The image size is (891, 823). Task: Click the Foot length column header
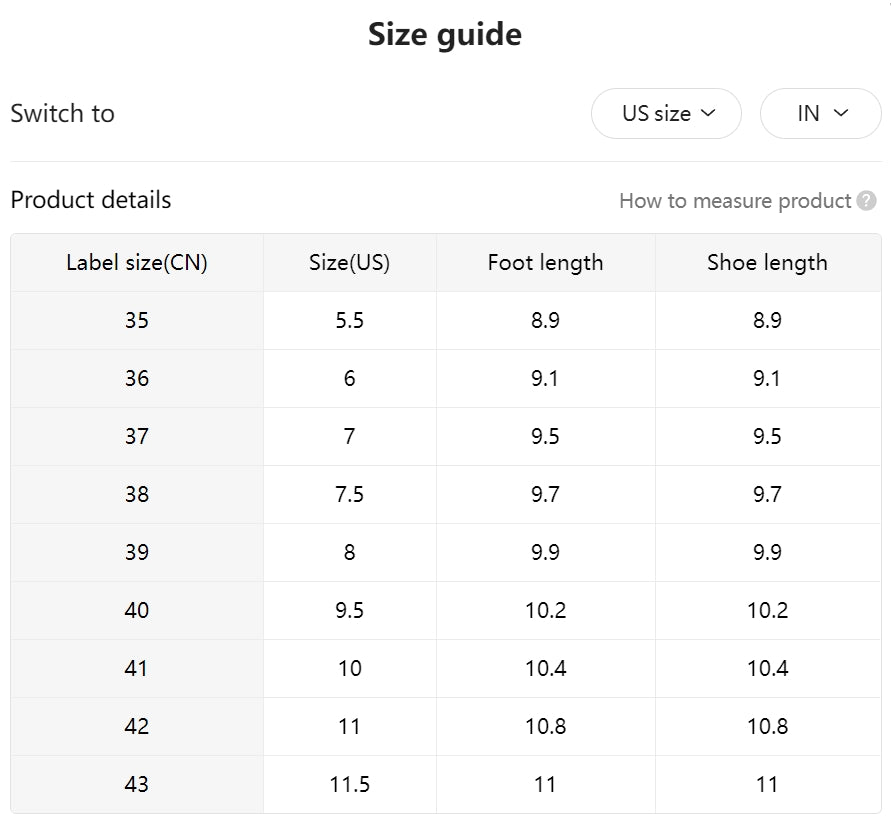(x=545, y=263)
